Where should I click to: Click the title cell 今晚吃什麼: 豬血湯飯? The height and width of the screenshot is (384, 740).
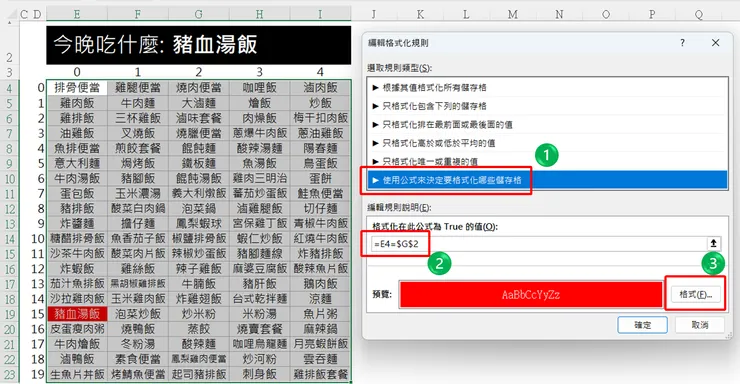click(x=199, y=45)
